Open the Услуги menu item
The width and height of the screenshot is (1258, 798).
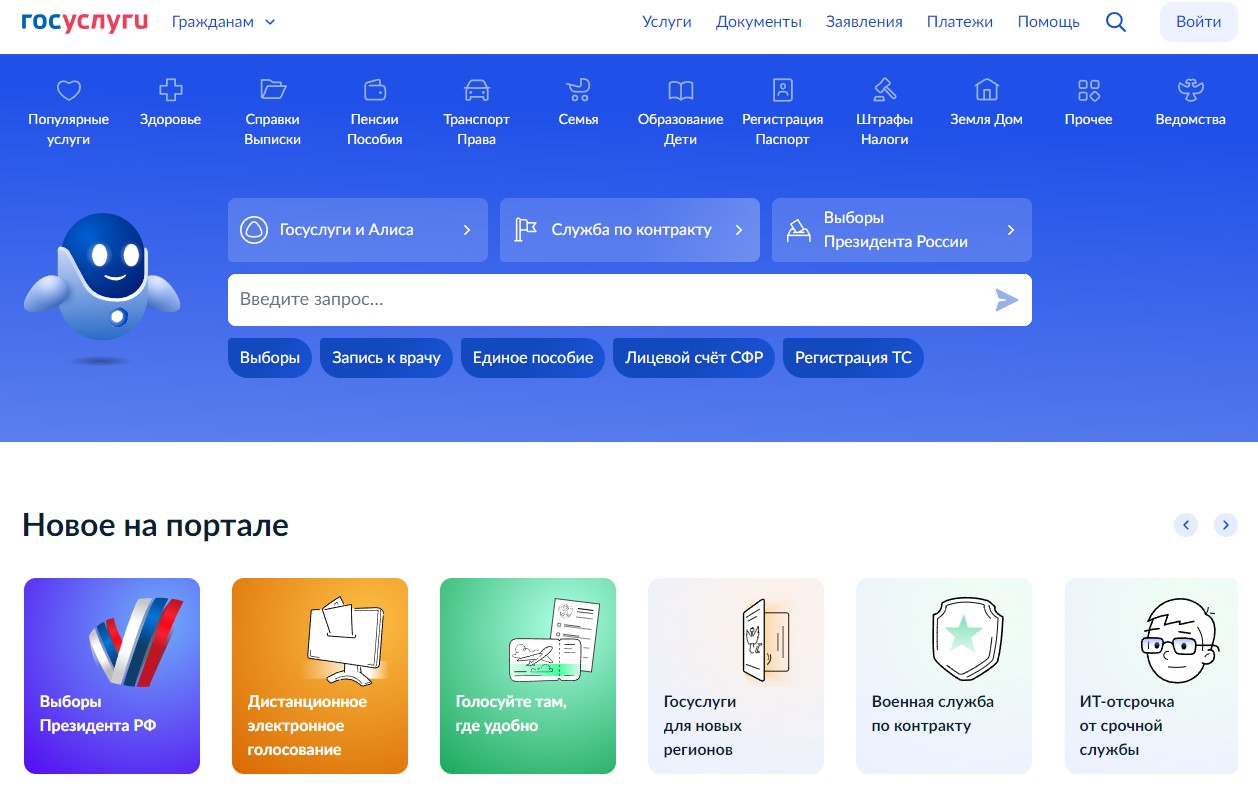coord(667,22)
